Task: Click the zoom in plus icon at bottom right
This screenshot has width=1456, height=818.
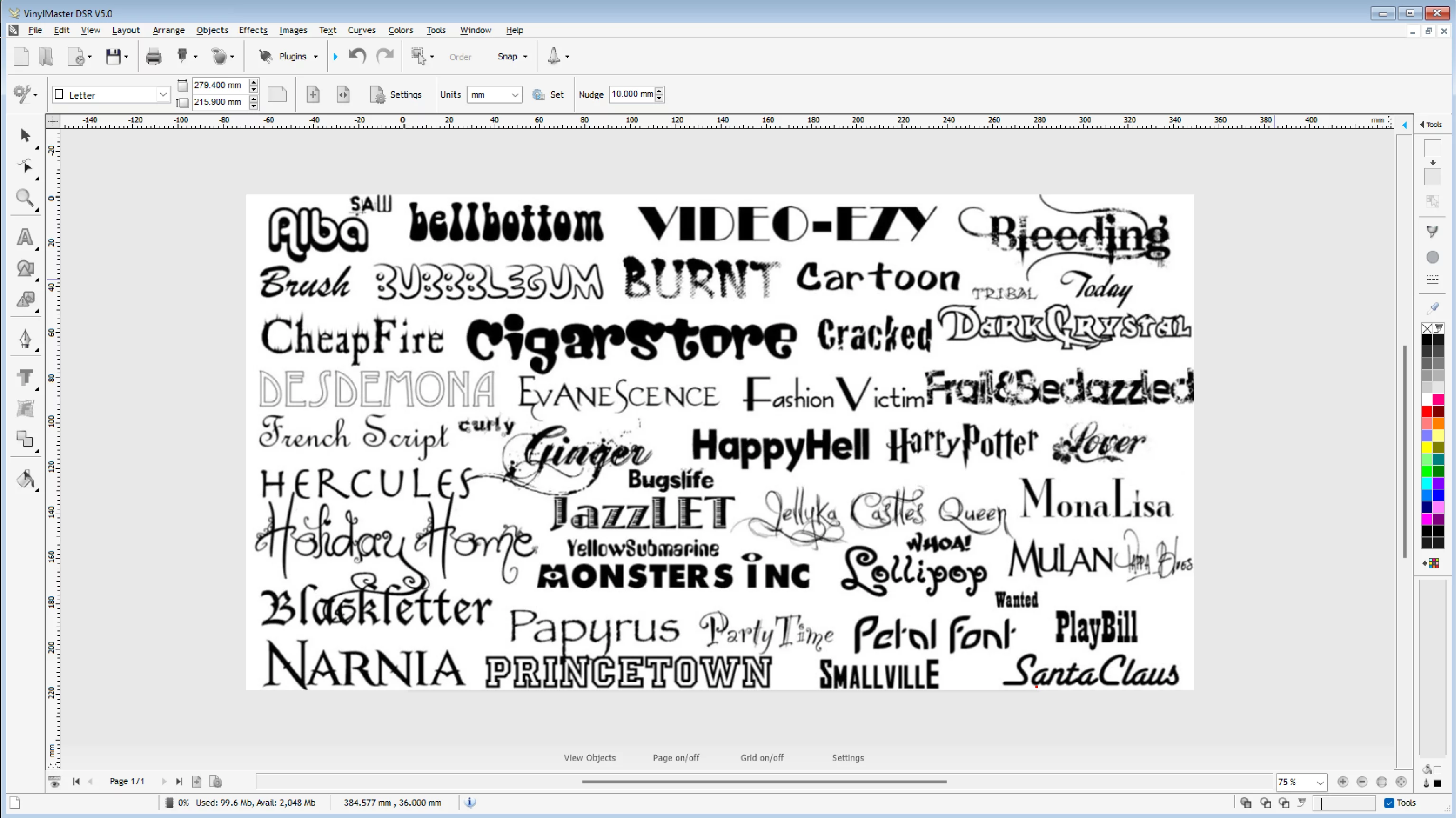Action: point(1343,781)
